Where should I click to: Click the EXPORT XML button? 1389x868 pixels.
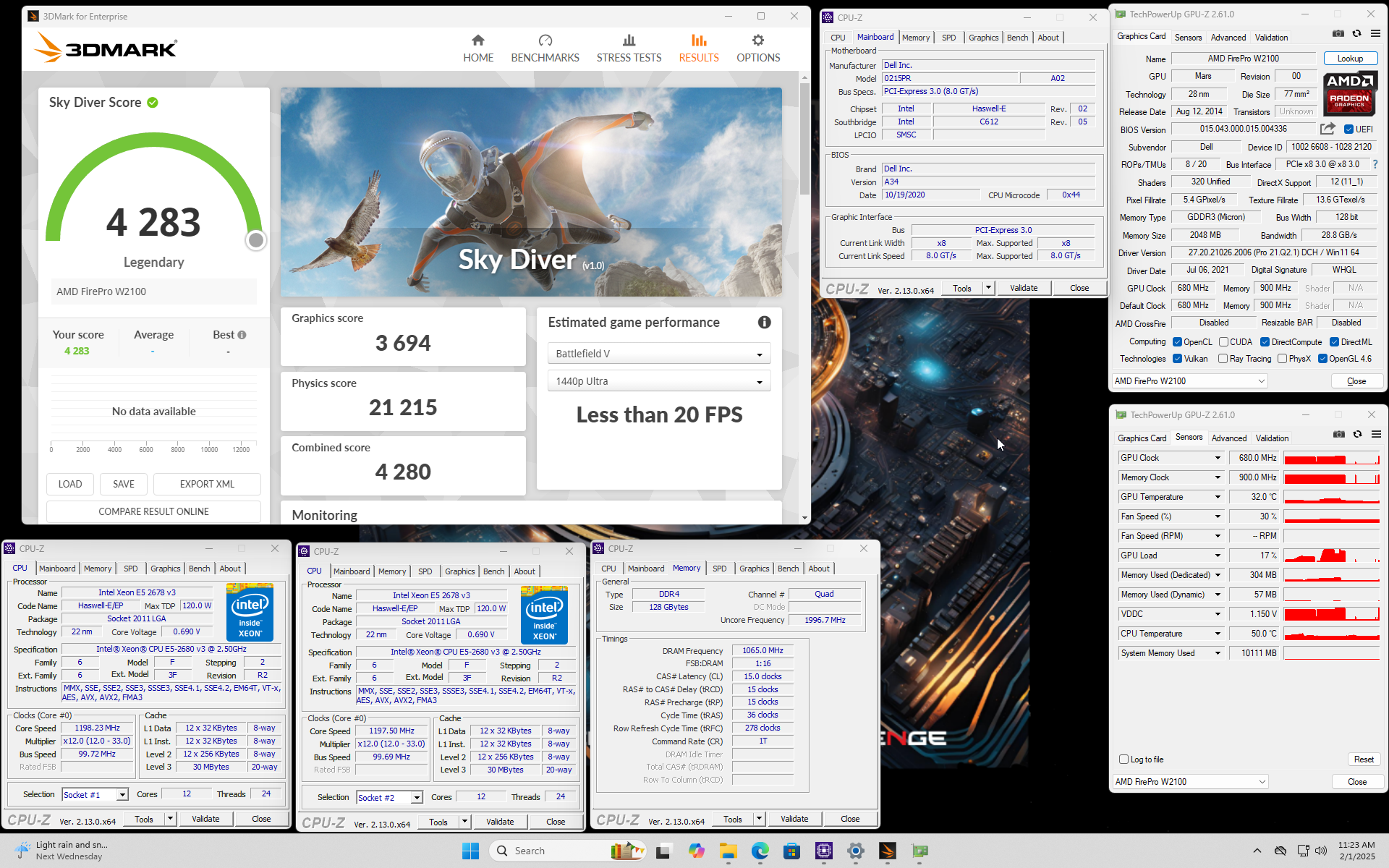[207, 484]
